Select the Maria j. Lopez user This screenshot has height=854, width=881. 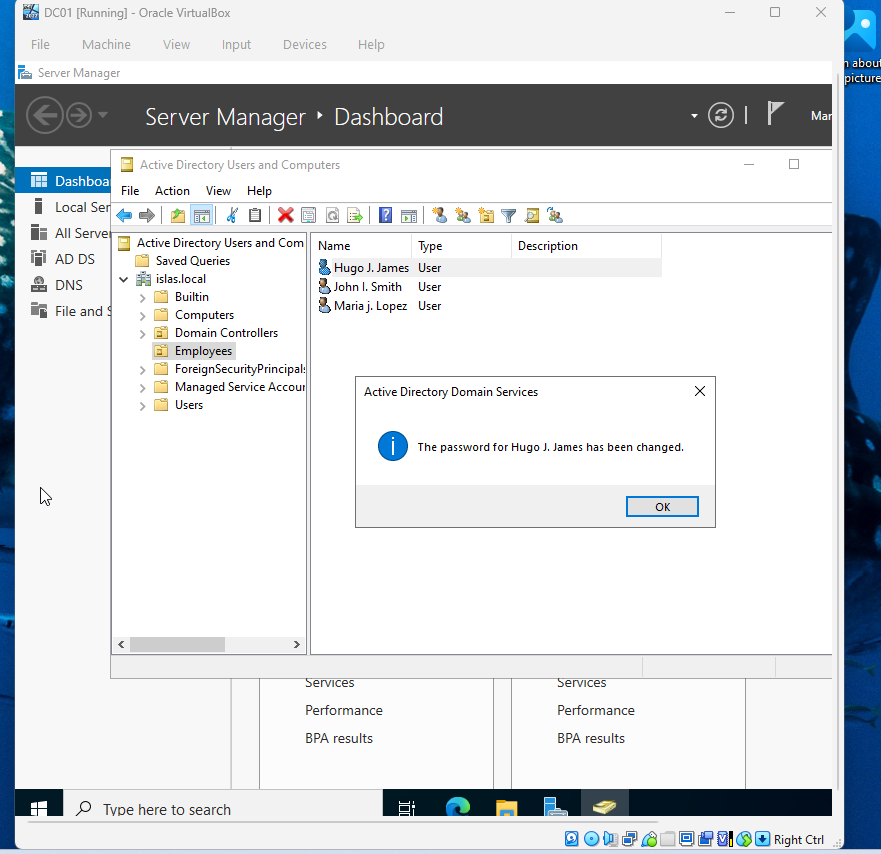pyautogui.click(x=370, y=306)
